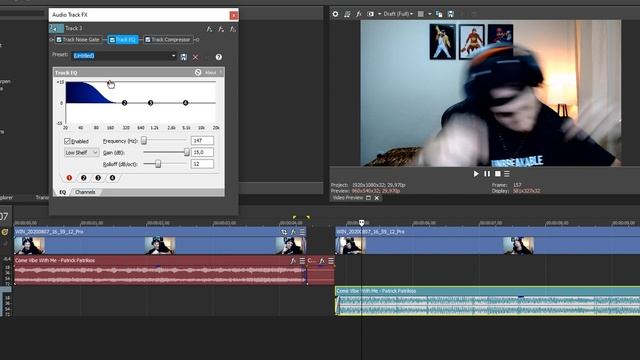The width and height of the screenshot is (640, 360).
Task: Toggle the Track Compressor plug-in checkbox
Action: coord(148,40)
